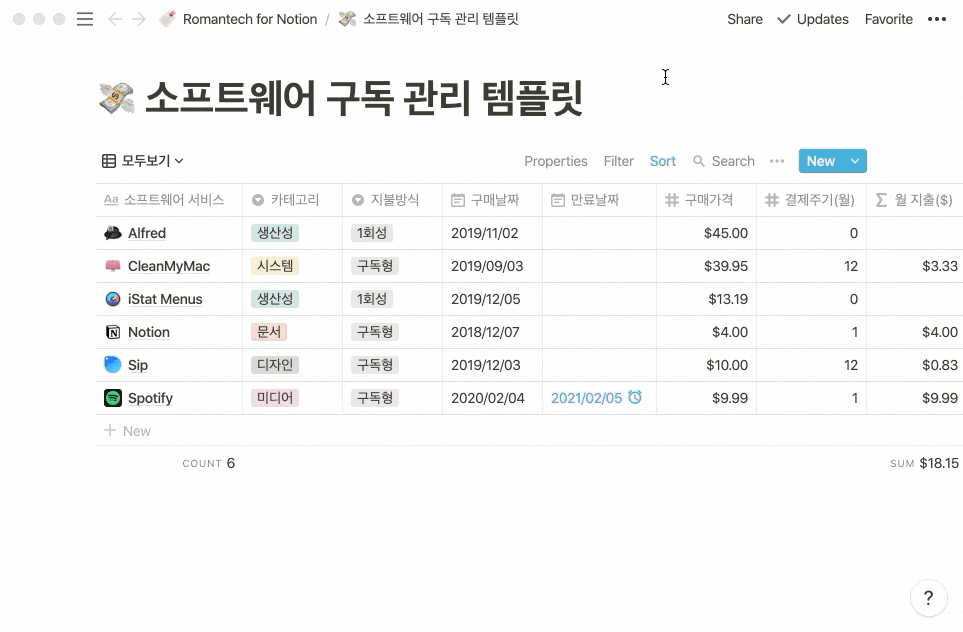Click the reminder alarm clock icon
The width and height of the screenshot is (963, 632).
coord(635,397)
